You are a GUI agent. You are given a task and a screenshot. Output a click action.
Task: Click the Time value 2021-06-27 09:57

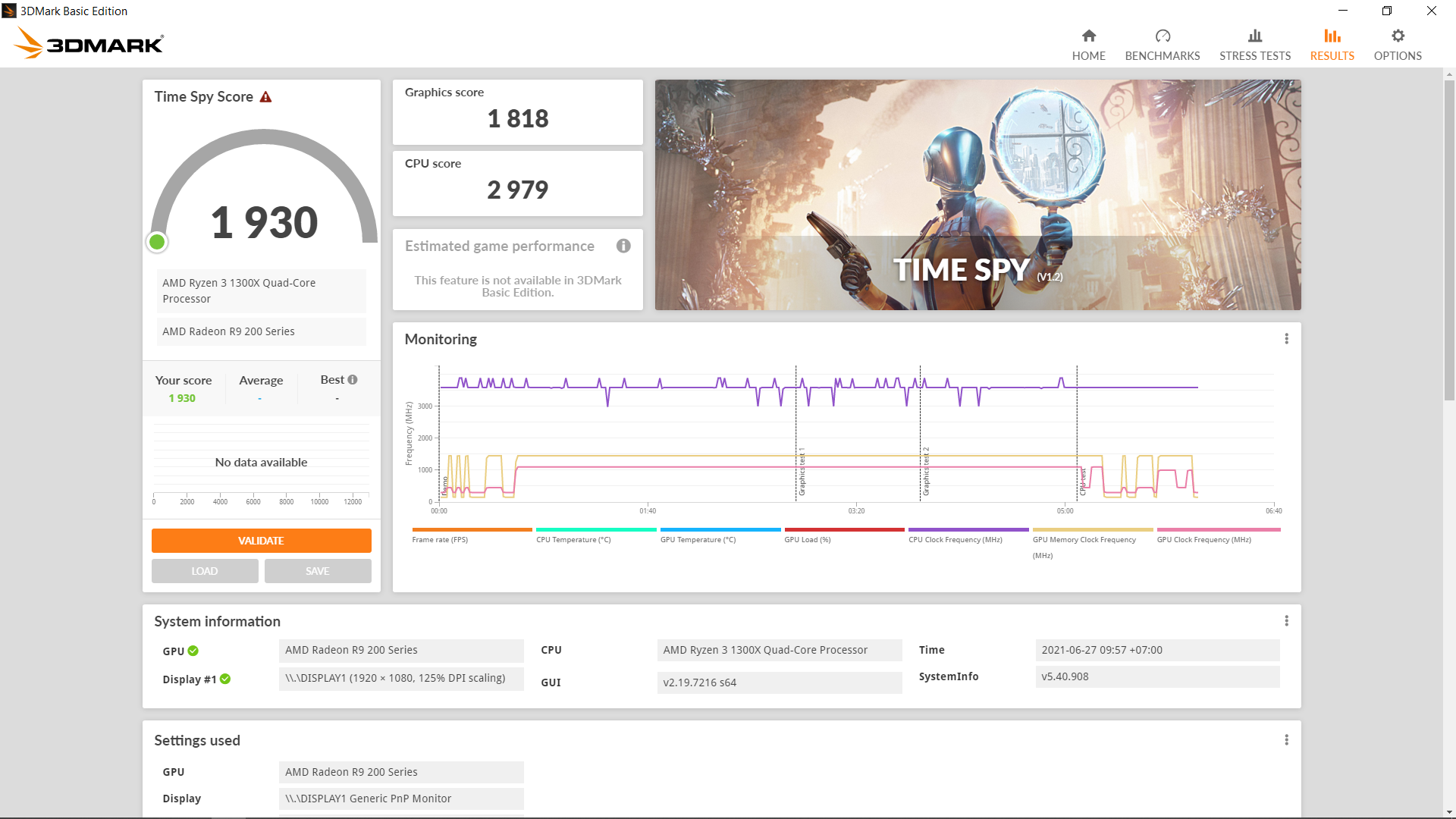1157,651
